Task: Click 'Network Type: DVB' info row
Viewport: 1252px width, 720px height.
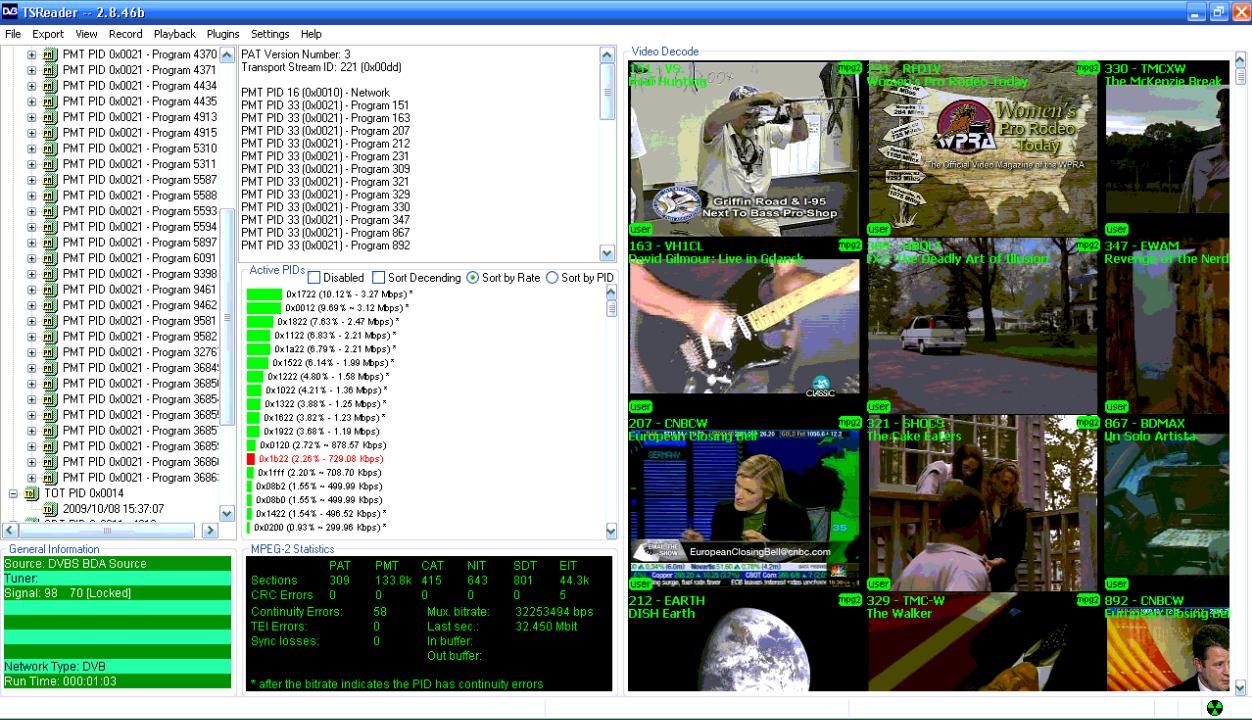Action: click(x=118, y=667)
